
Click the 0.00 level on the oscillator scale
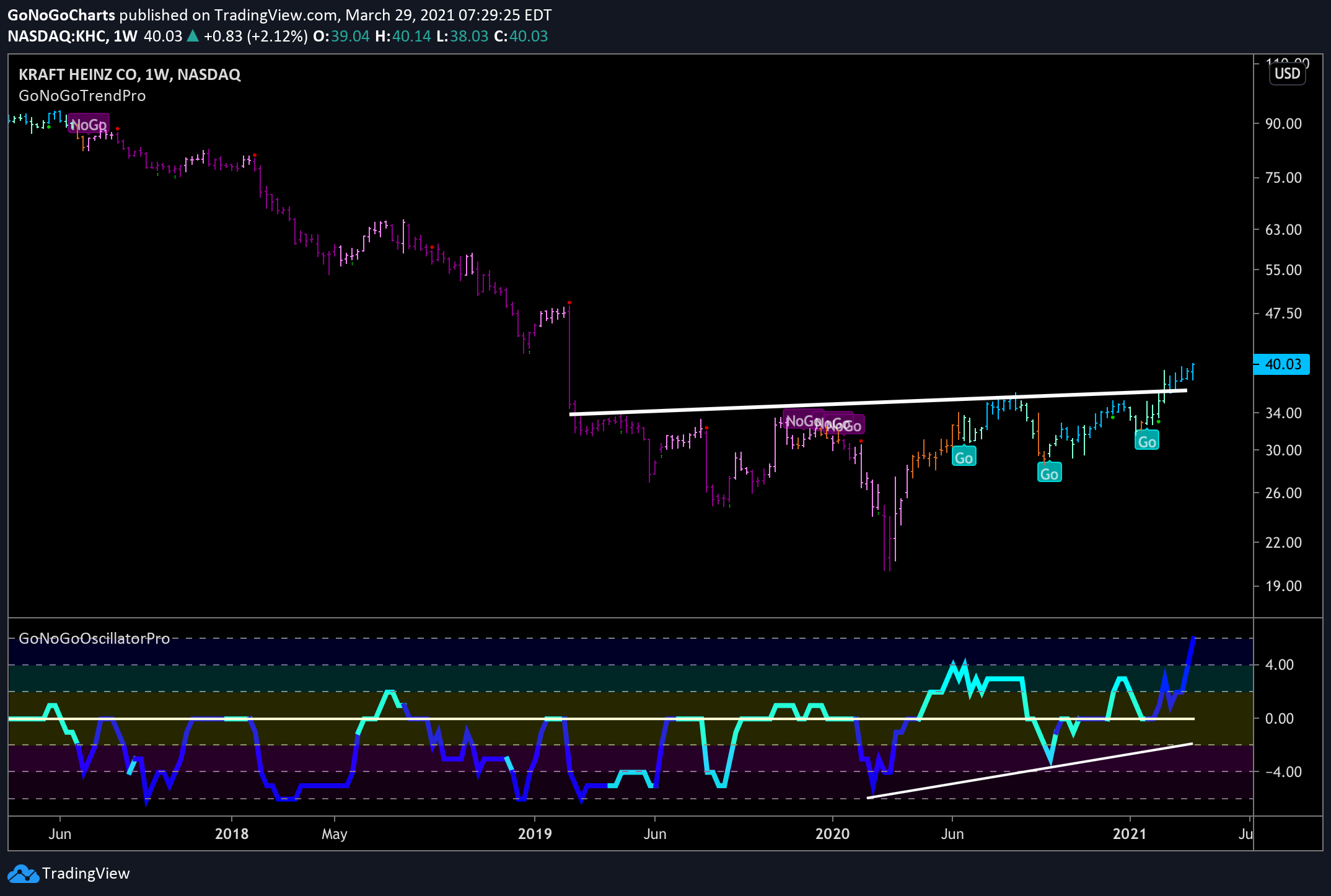pos(1279,719)
